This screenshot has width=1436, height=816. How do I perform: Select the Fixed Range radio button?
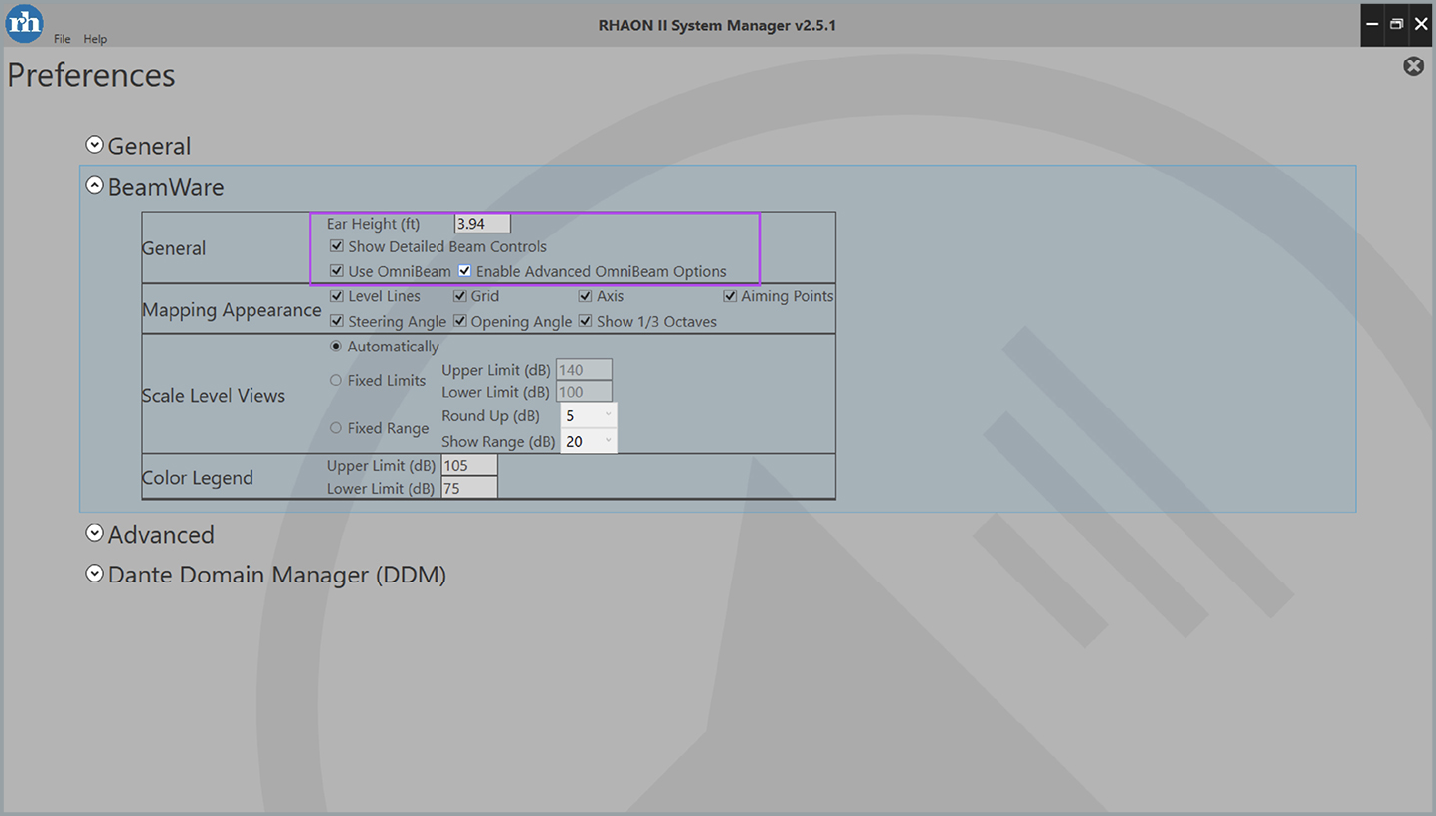pyautogui.click(x=336, y=428)
